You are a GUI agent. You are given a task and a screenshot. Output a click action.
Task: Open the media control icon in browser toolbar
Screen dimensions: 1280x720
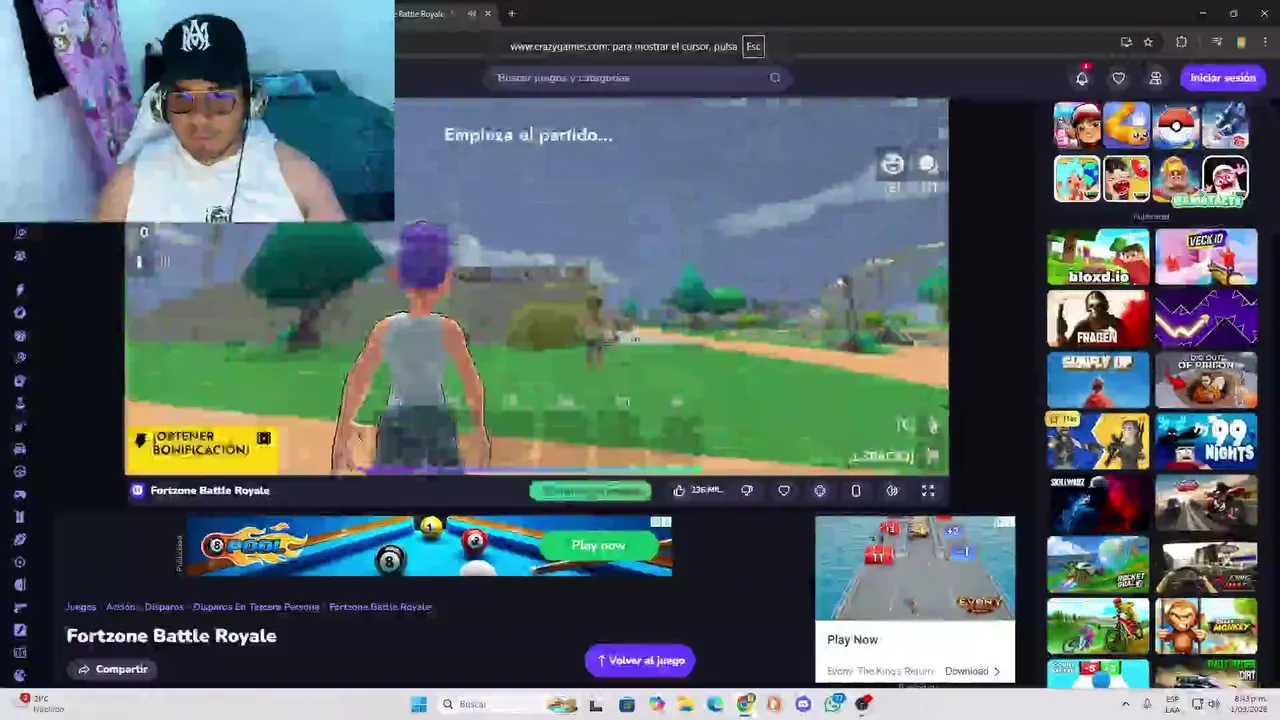(1217, 42)
